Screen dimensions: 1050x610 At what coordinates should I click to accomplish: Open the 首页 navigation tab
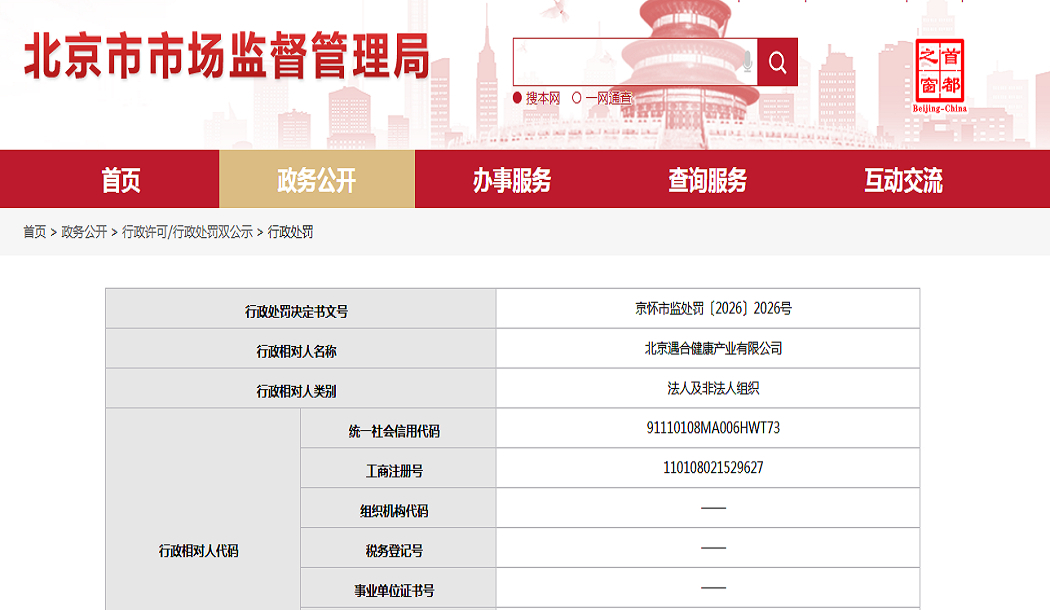tap(121, 179)
